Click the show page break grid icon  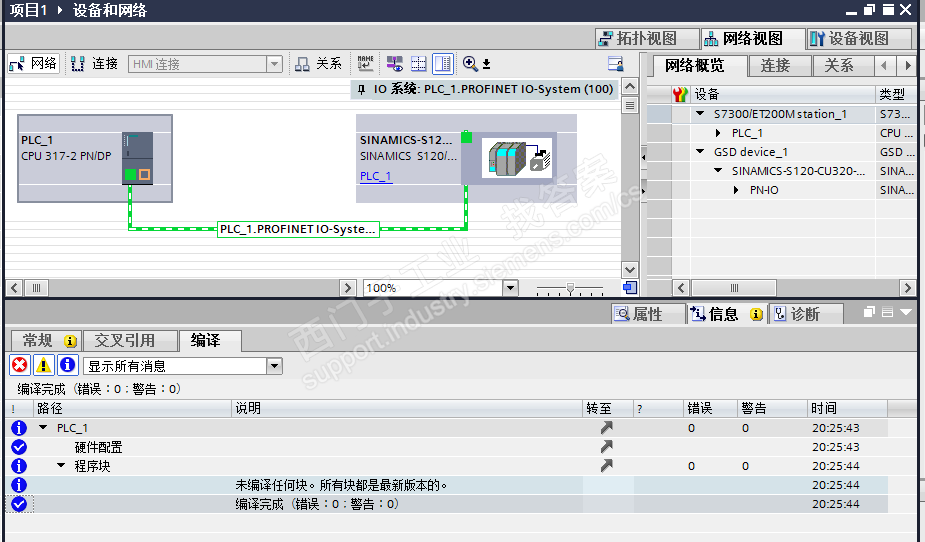click(x=418, y=63)
